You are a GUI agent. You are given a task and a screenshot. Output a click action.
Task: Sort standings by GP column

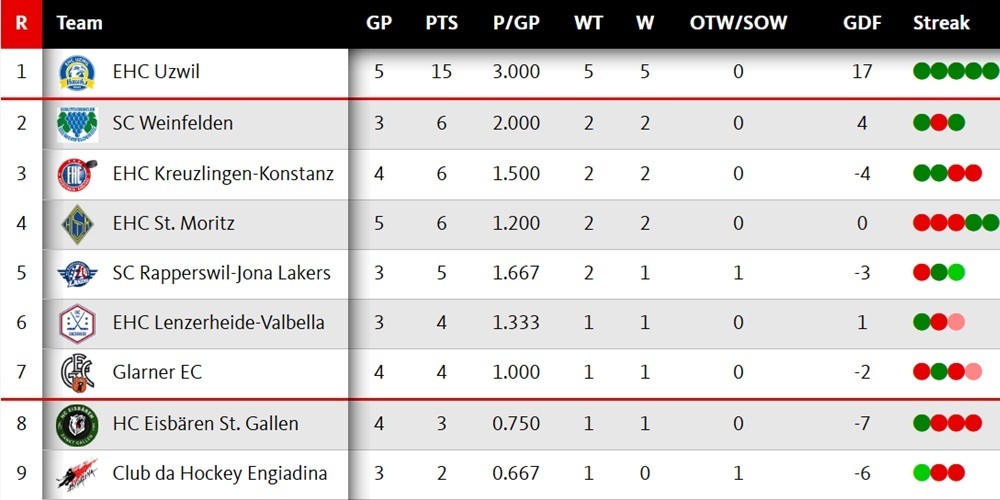click(x=379, y=23)
